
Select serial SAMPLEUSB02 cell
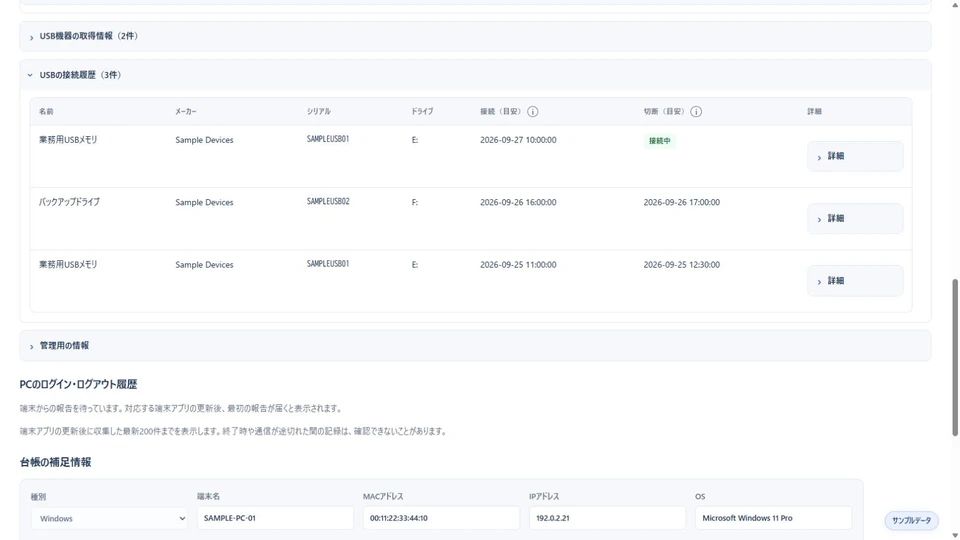328,201
